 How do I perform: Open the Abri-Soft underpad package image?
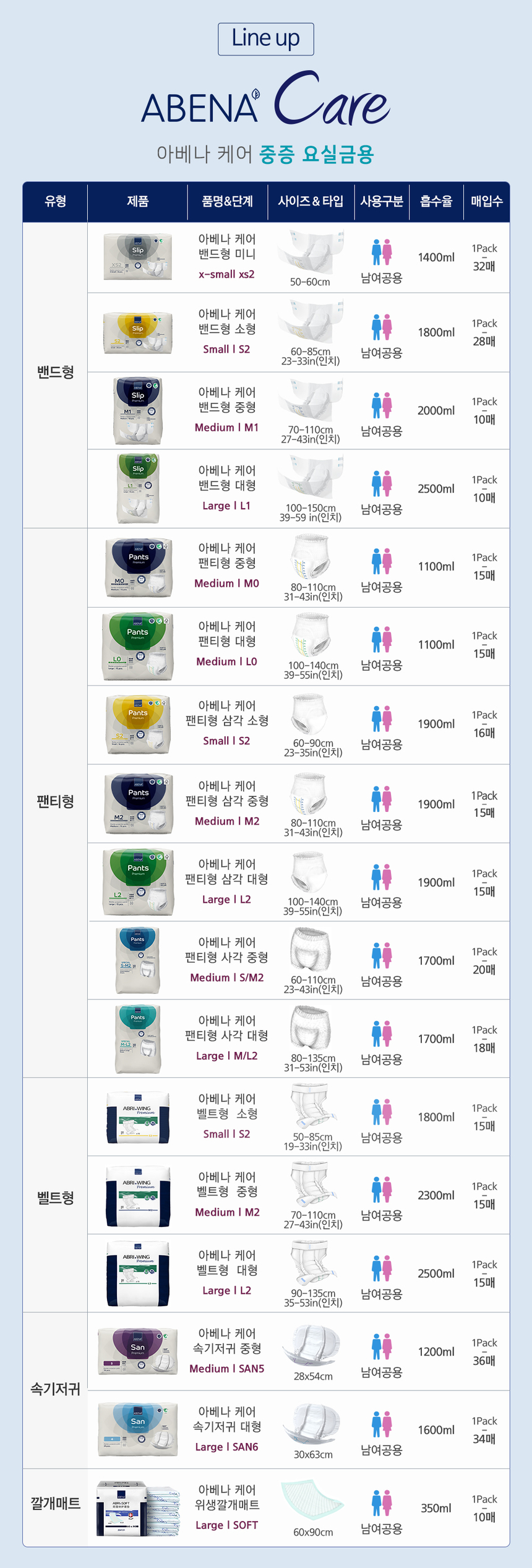click(137, 1509)
